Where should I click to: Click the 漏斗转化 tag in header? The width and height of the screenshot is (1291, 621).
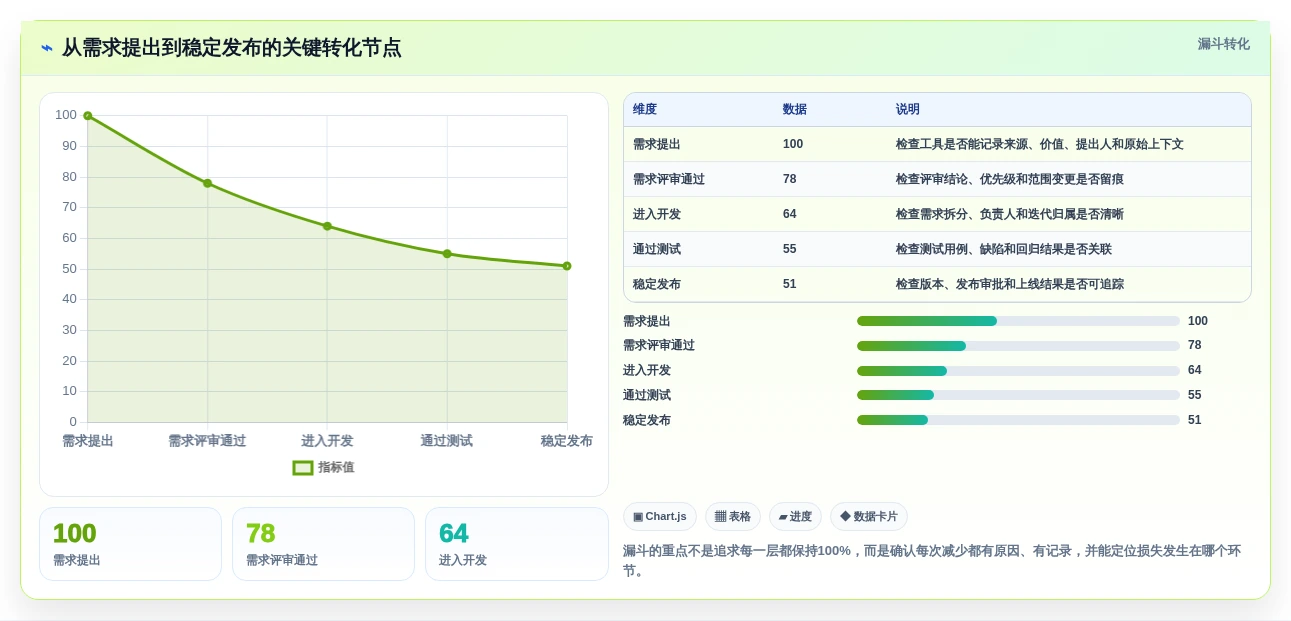click(x=1224, y=44)
